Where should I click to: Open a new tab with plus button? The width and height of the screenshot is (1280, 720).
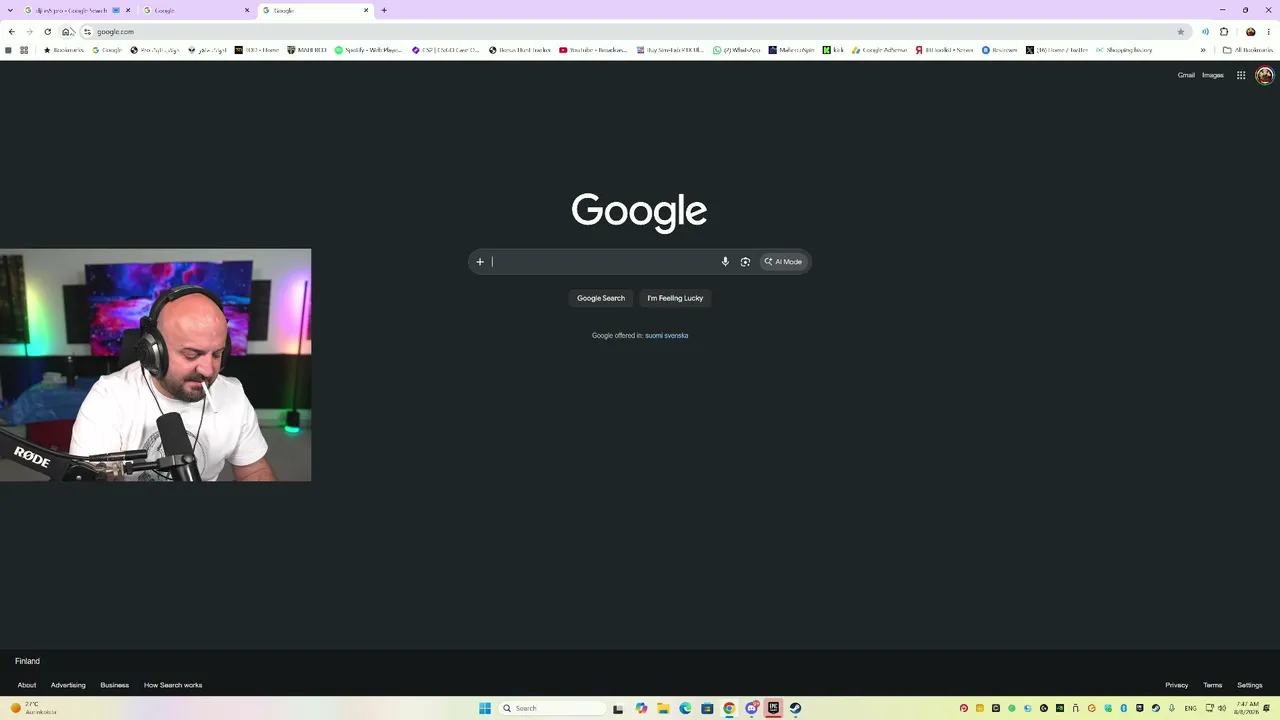384,10
